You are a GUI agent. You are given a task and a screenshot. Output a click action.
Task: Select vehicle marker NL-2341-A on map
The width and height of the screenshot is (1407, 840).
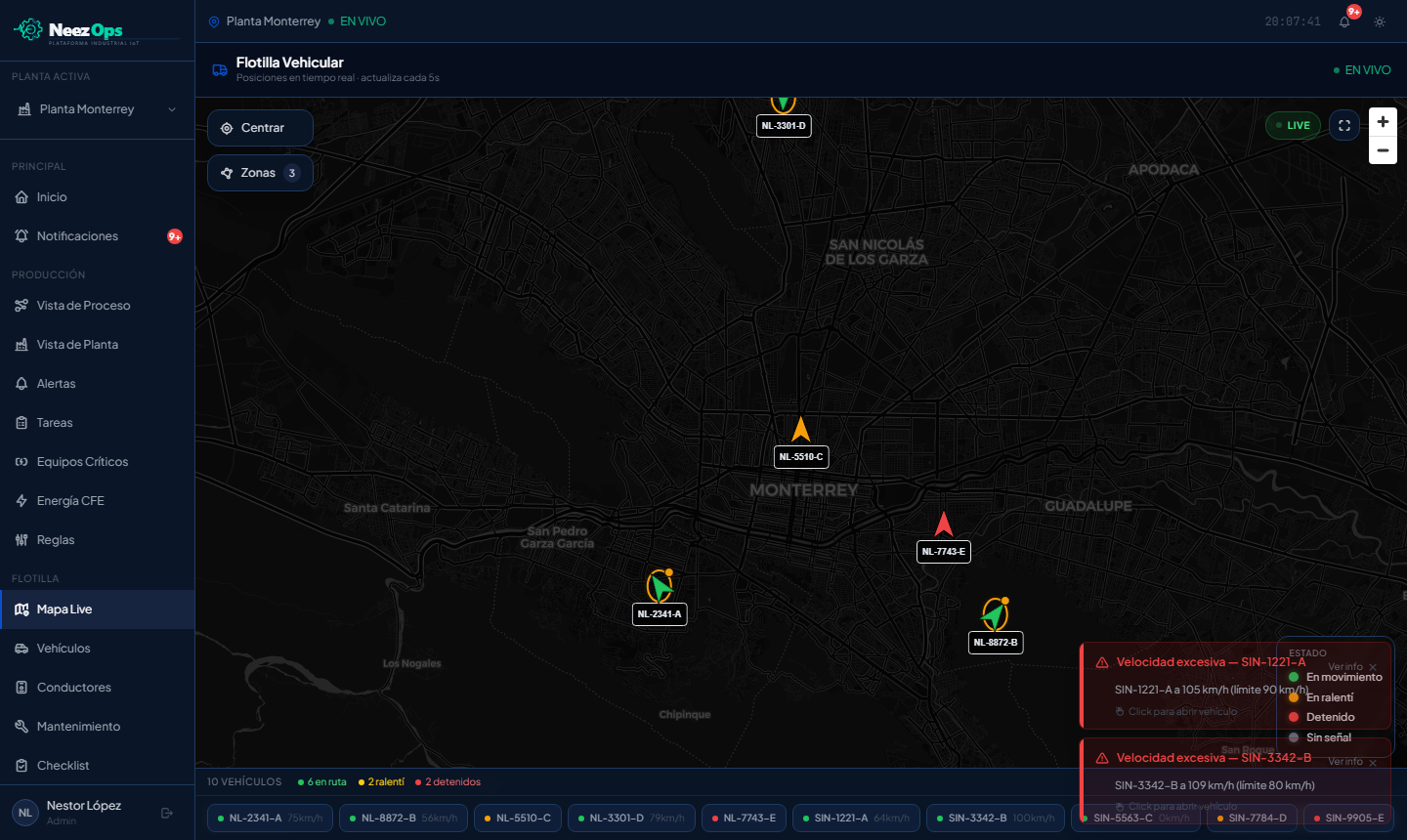[661, 586]
